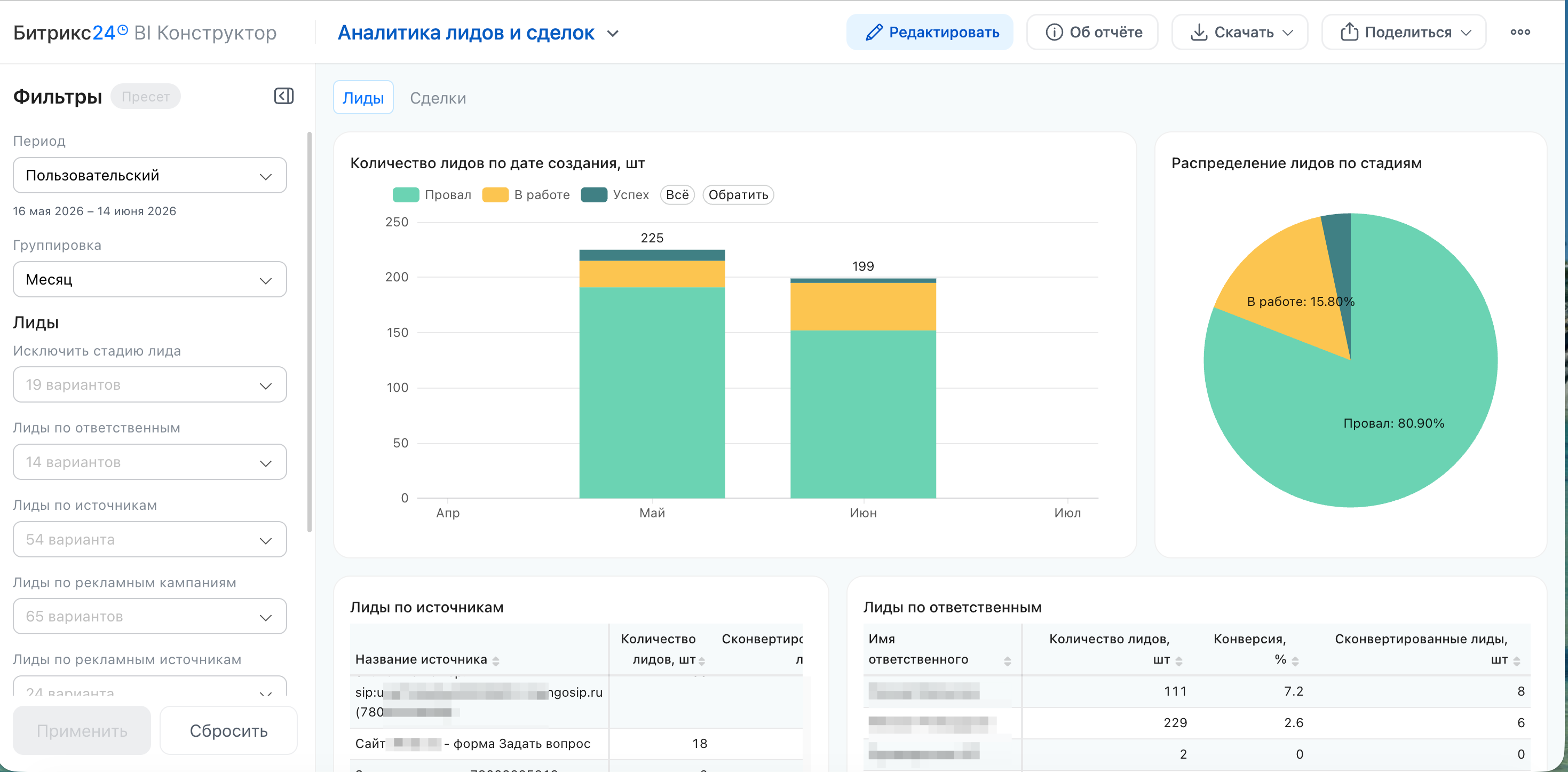Sort by Количество лидов in sources table
Image resolution: width=1568 pixels, height=772 pixels.
click(x=702, y=660)
